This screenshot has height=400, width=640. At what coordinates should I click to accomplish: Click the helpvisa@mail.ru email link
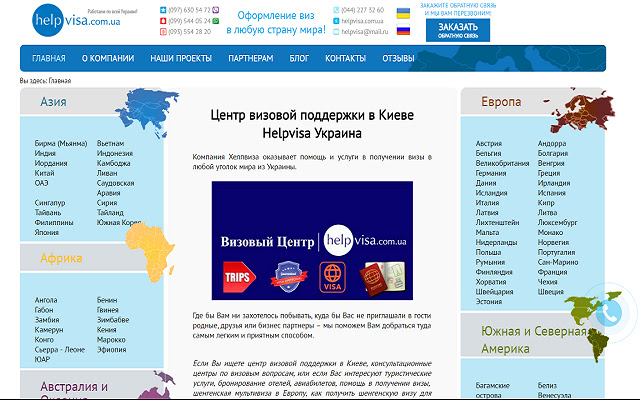point(364,31)
